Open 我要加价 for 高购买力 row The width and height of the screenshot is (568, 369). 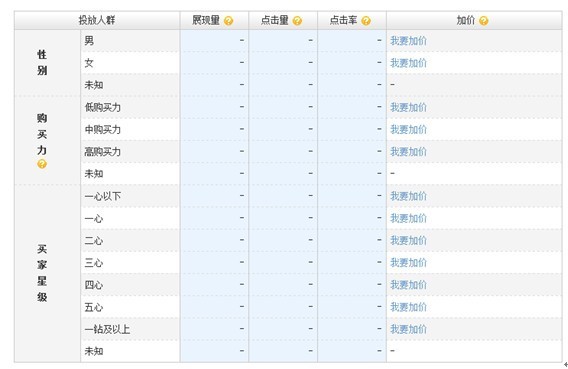pos(408,151)
